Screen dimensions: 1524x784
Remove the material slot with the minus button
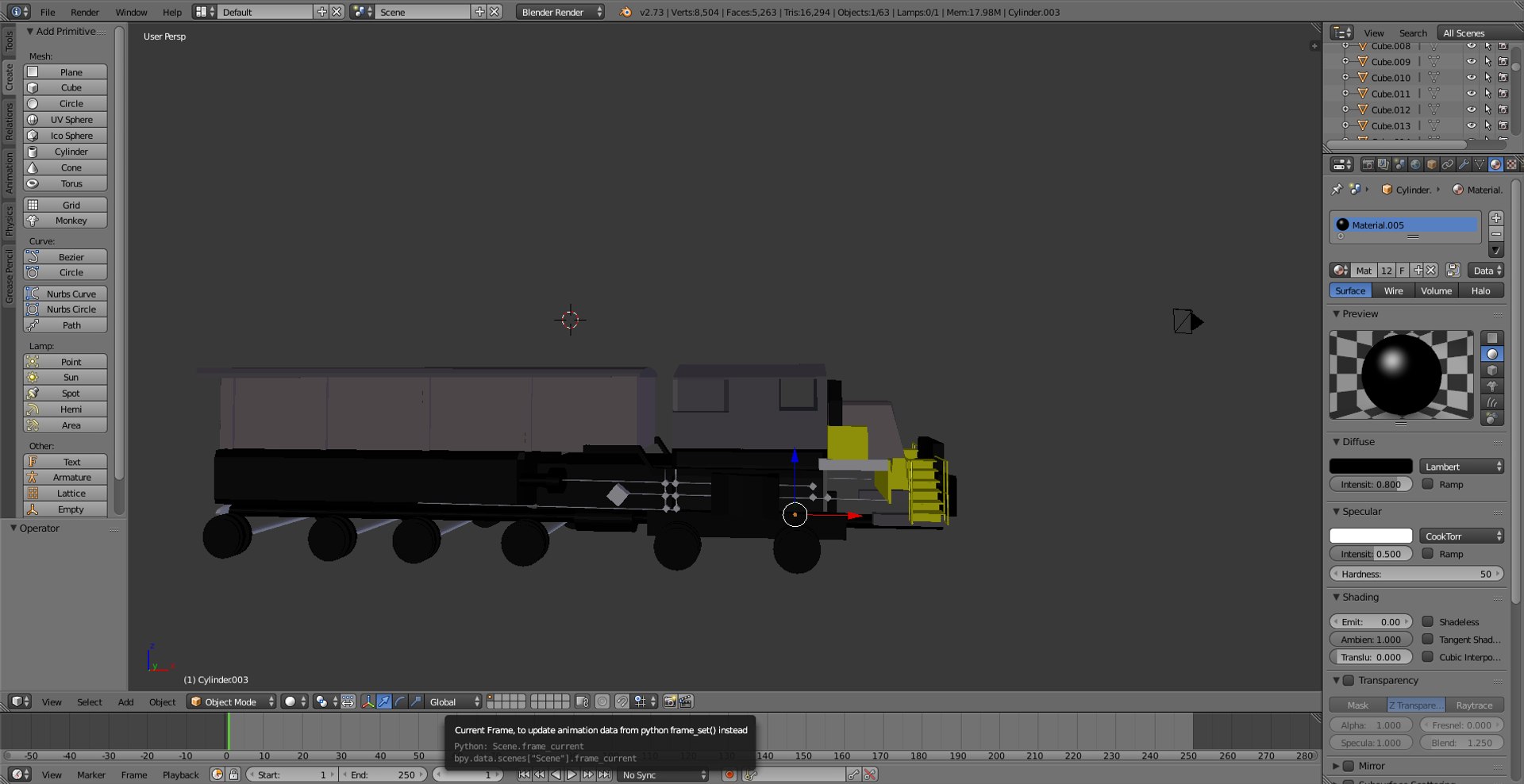click(1496, 234)
